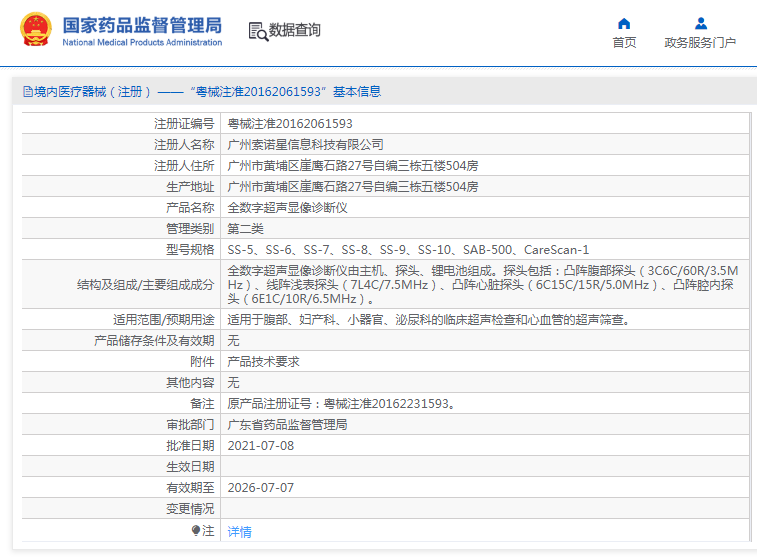The image size is (757, 557).
Task: Click product name 全数字超声显像诊断仪
Action: pos(287,208)
